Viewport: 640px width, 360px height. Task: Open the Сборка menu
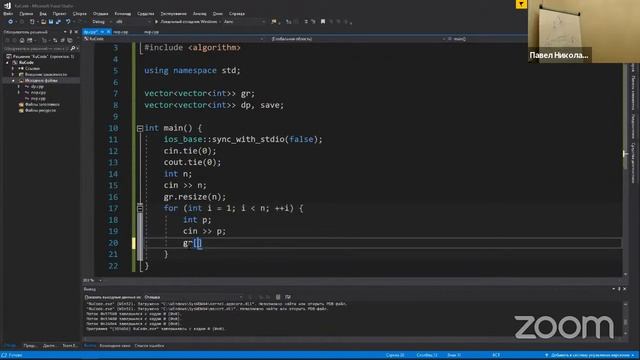[80, 13]
